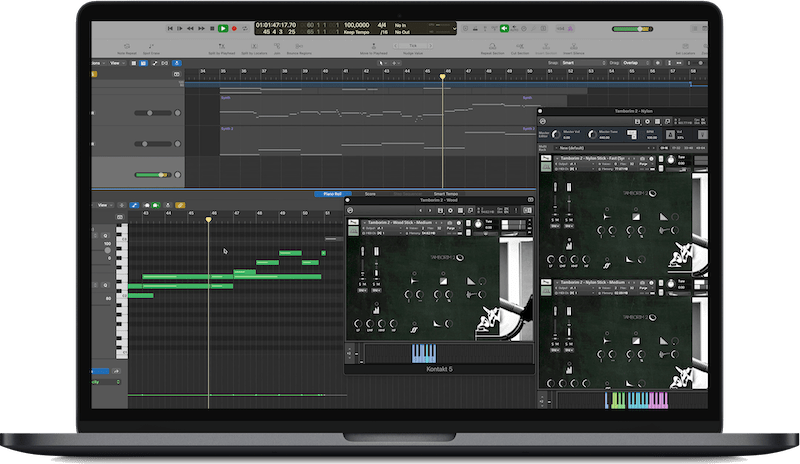Click the horizontal auto zoom icon

click(679, 63)
